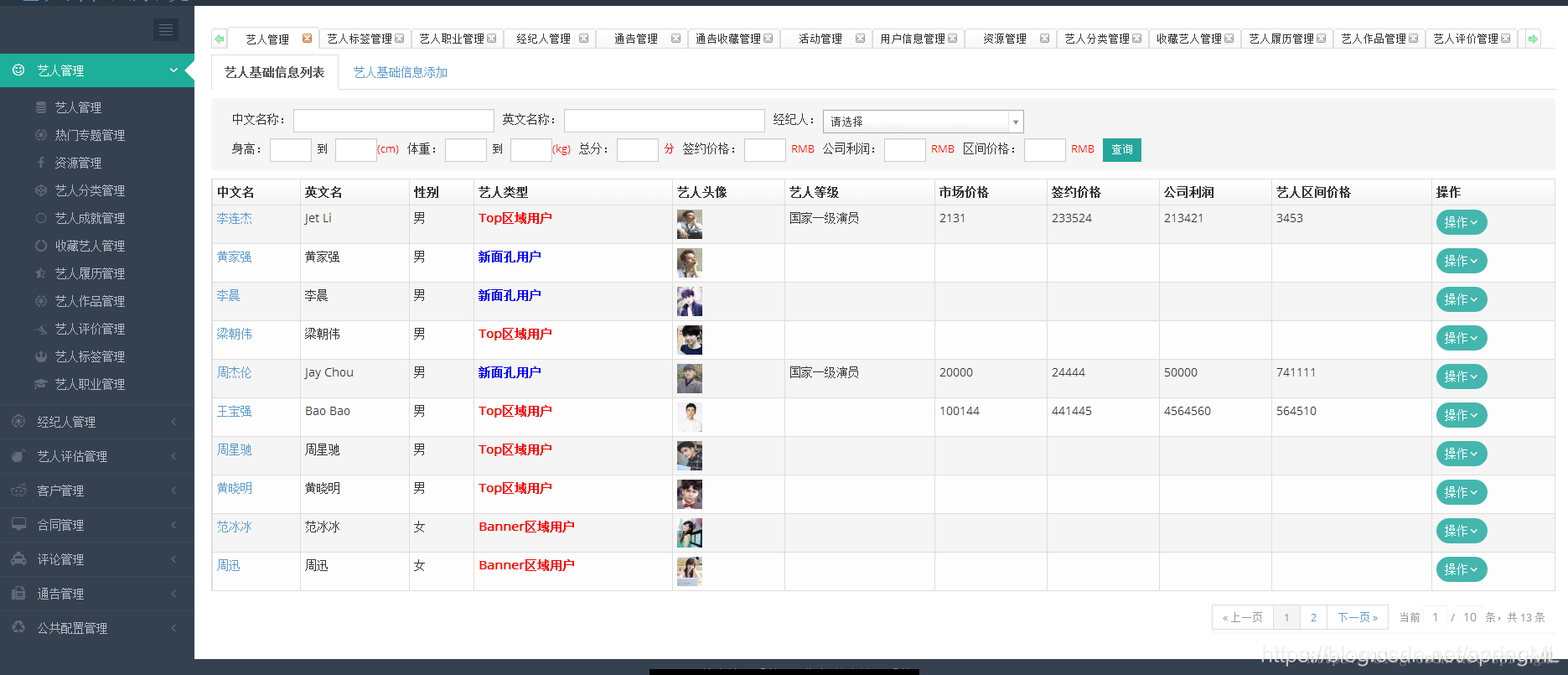
Task: Focus the 区间价格 input field
Action: point(1045,150)
